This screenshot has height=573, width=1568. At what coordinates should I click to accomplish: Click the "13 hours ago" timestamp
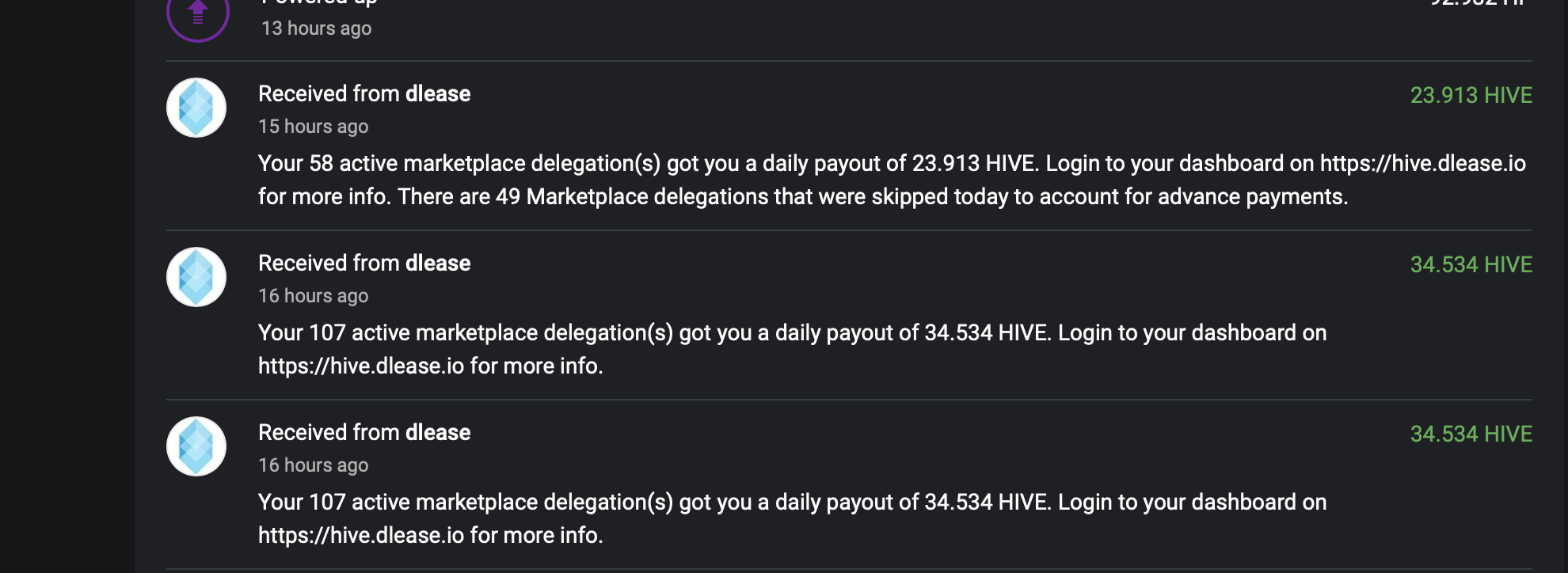316,28
